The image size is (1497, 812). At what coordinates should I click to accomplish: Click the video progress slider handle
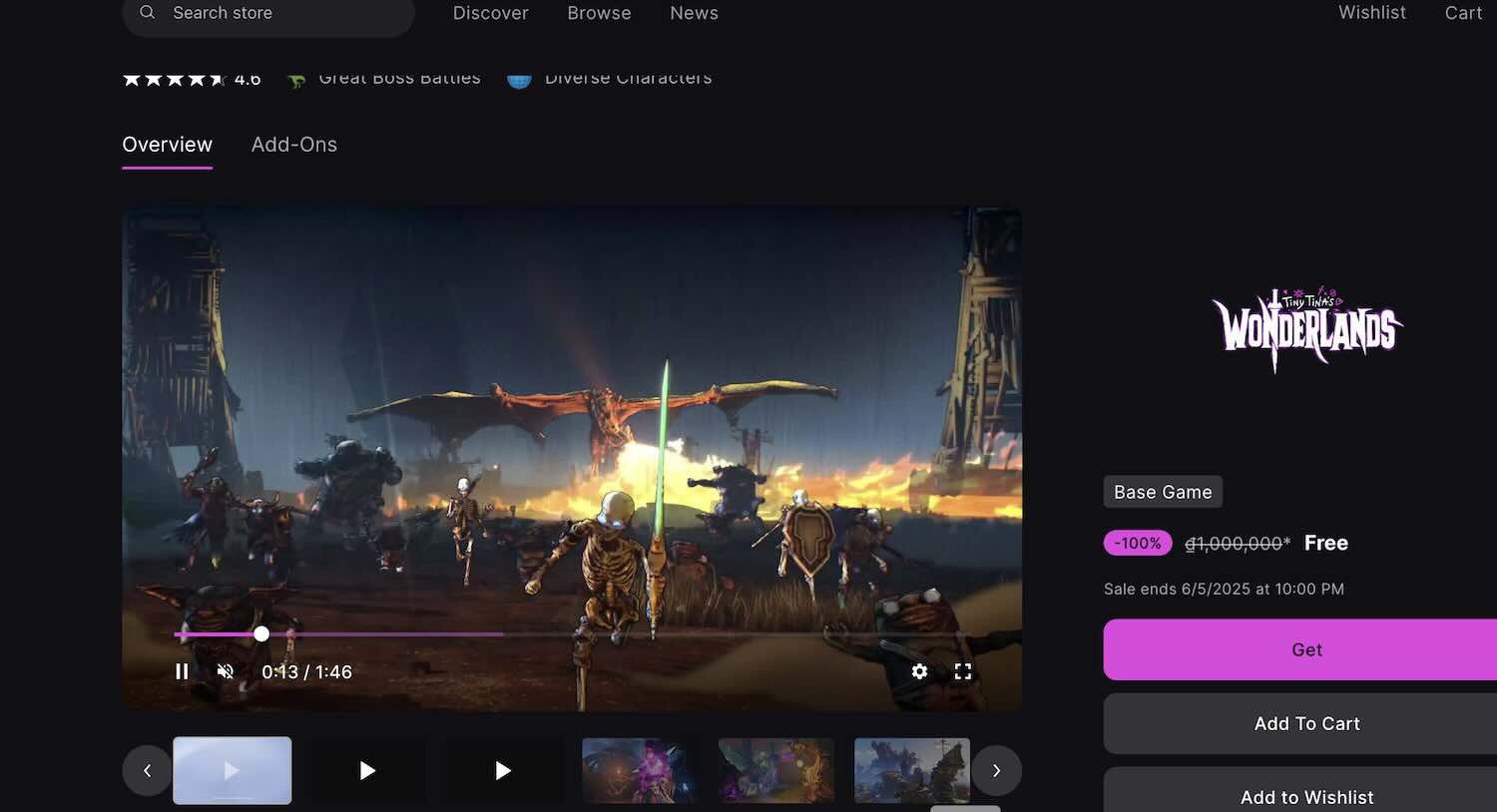pos(261,633)
